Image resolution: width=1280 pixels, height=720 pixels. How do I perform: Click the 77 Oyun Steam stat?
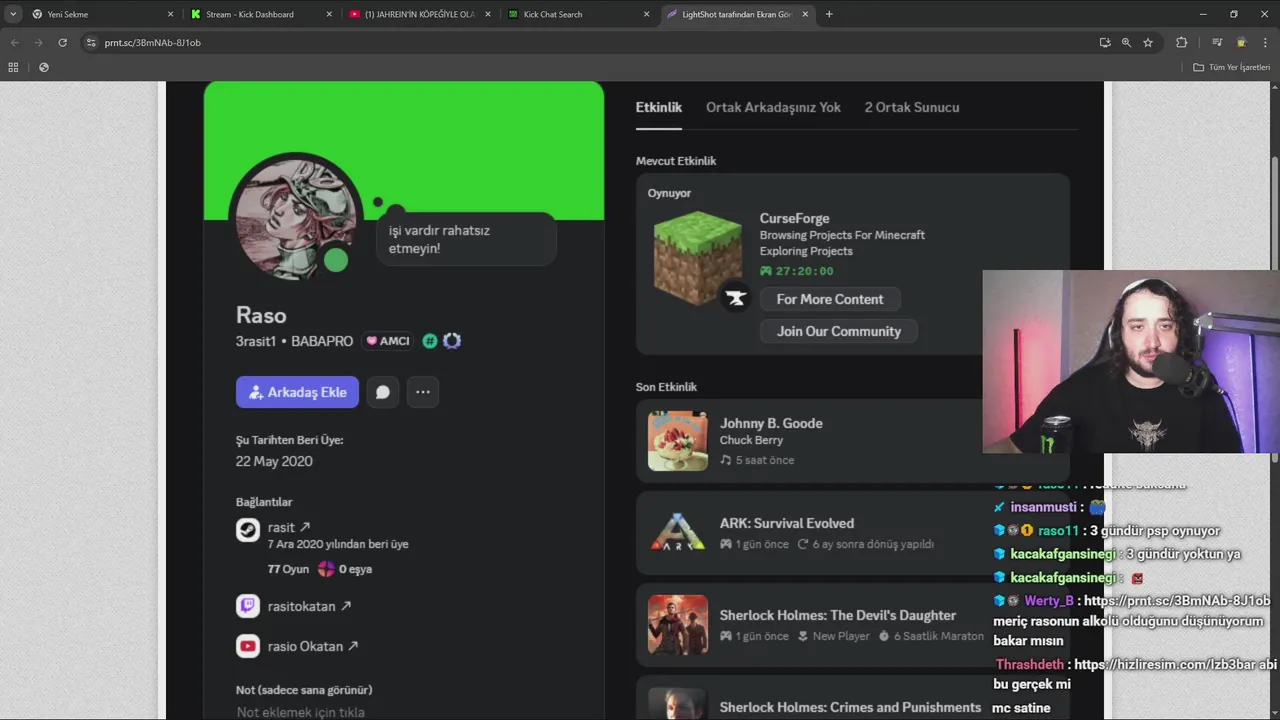pyautogui.click(x=288, y=569)
